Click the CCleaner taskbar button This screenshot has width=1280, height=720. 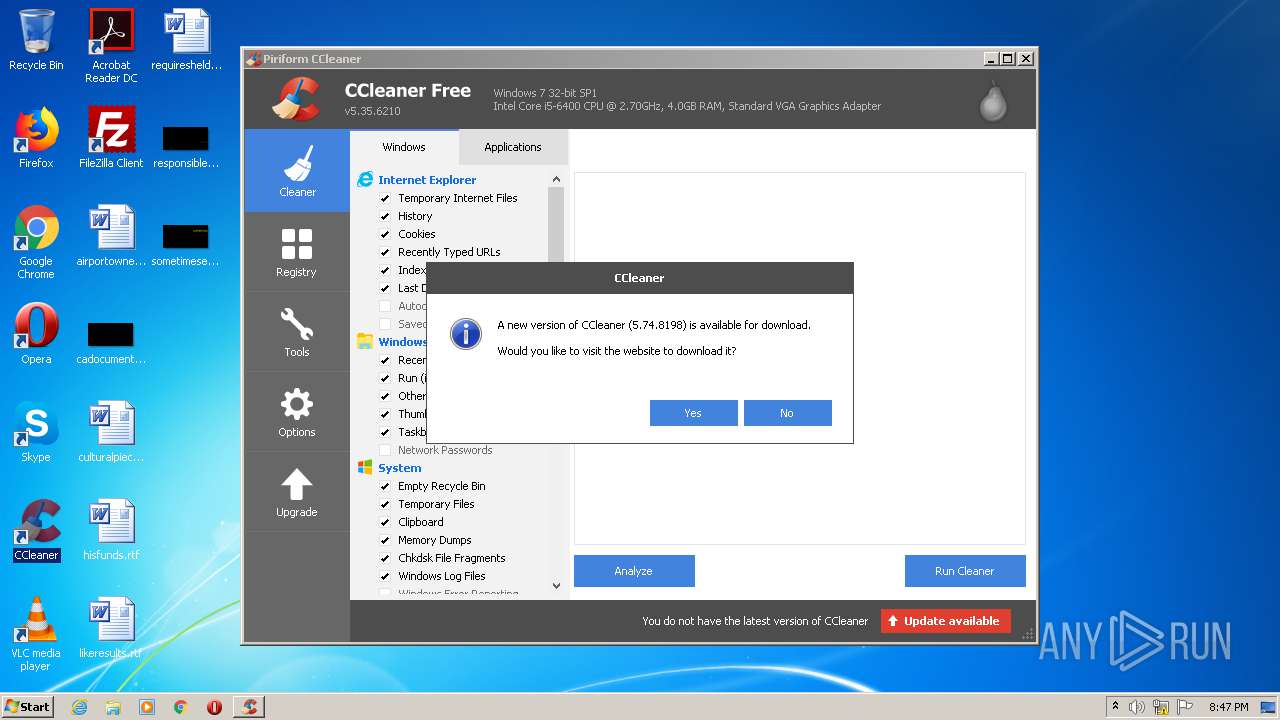(x=249, y=707)
